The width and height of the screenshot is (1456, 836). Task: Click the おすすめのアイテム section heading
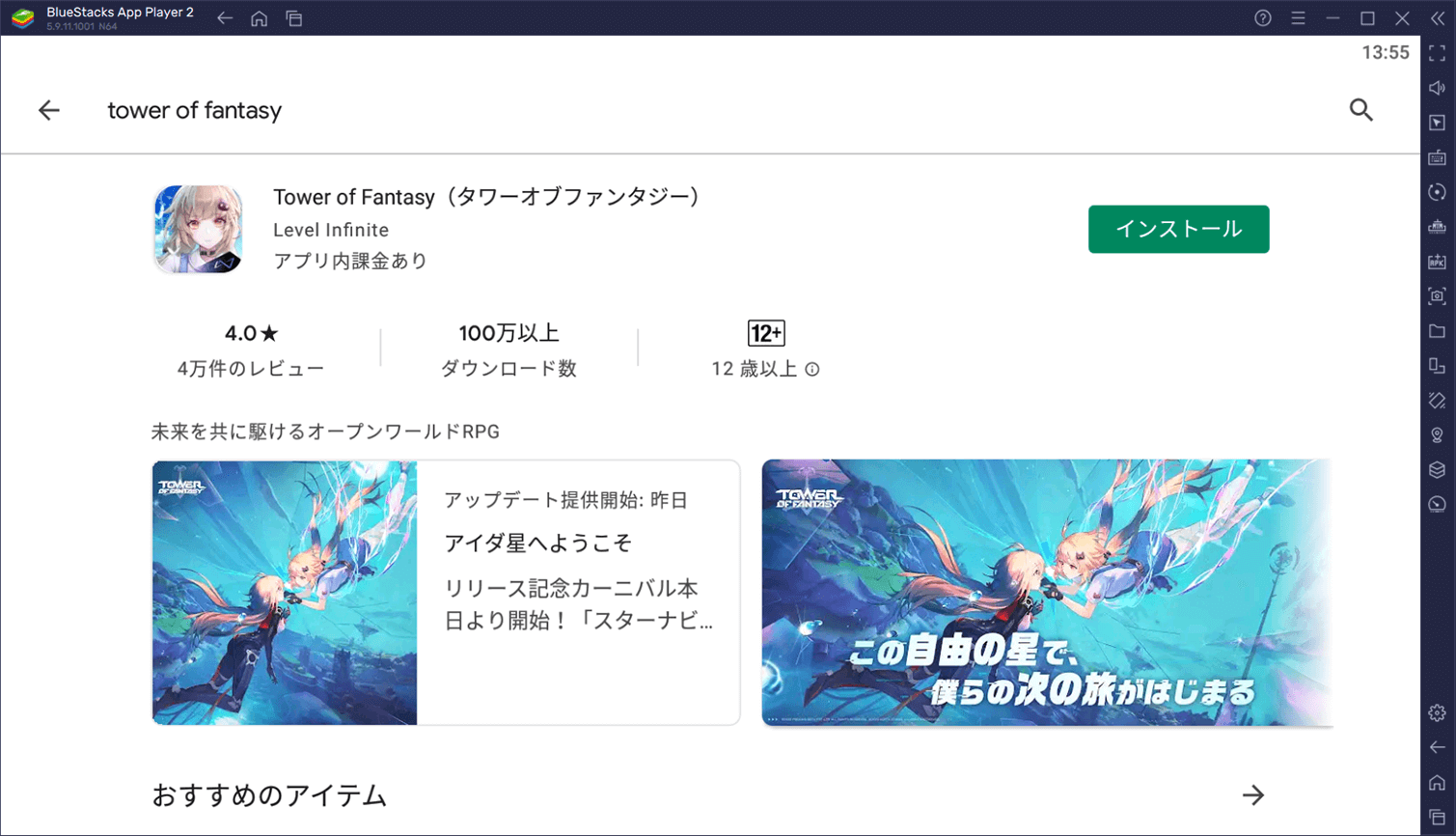(x=269, y=795)
